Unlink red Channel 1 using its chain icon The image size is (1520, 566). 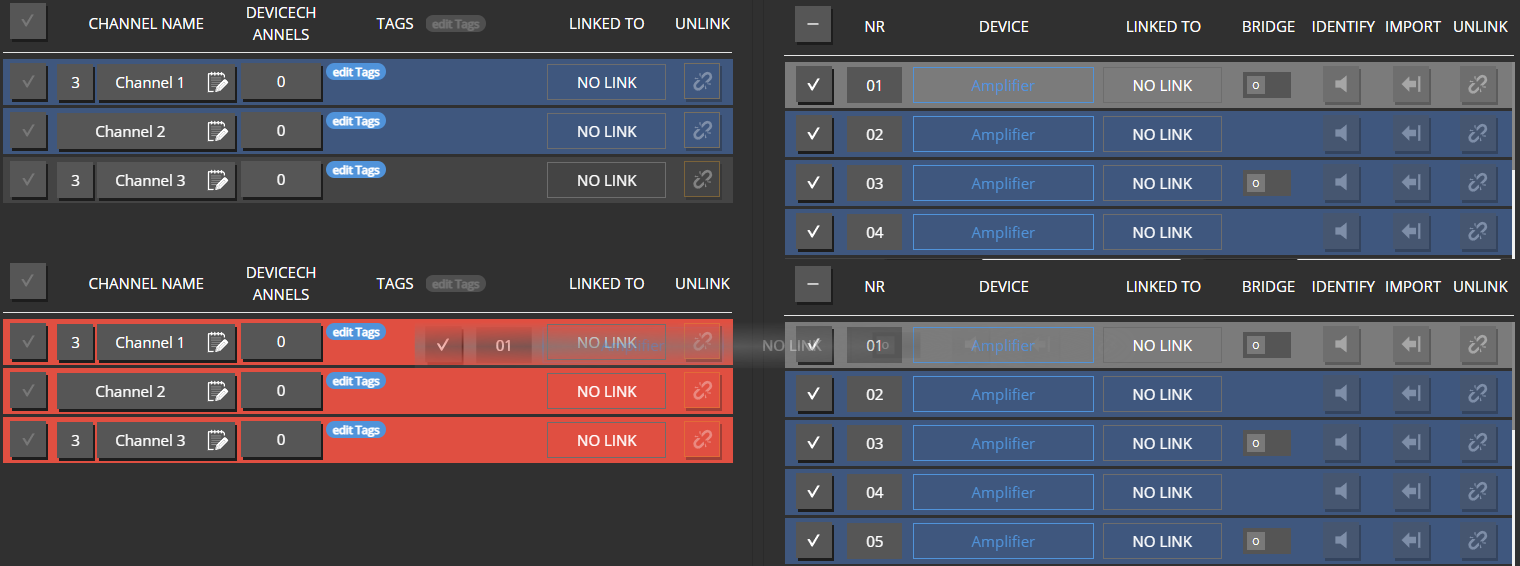[x=702, y=342]
